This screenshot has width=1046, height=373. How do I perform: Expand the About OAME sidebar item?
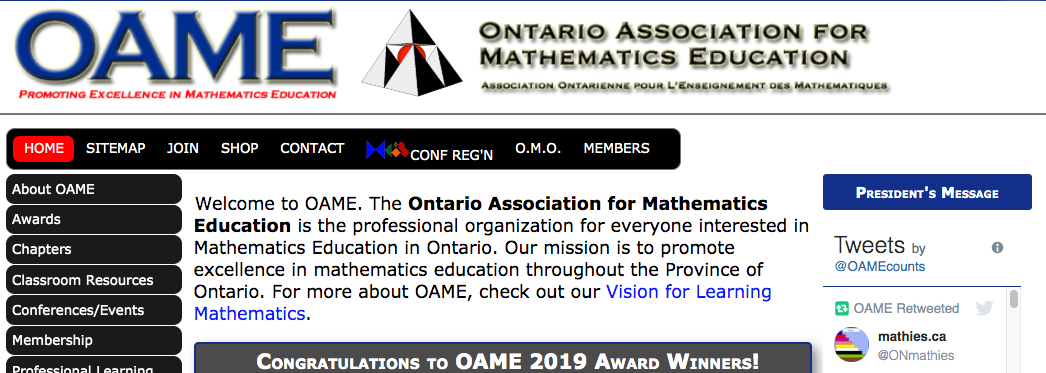tap(93, 190)
